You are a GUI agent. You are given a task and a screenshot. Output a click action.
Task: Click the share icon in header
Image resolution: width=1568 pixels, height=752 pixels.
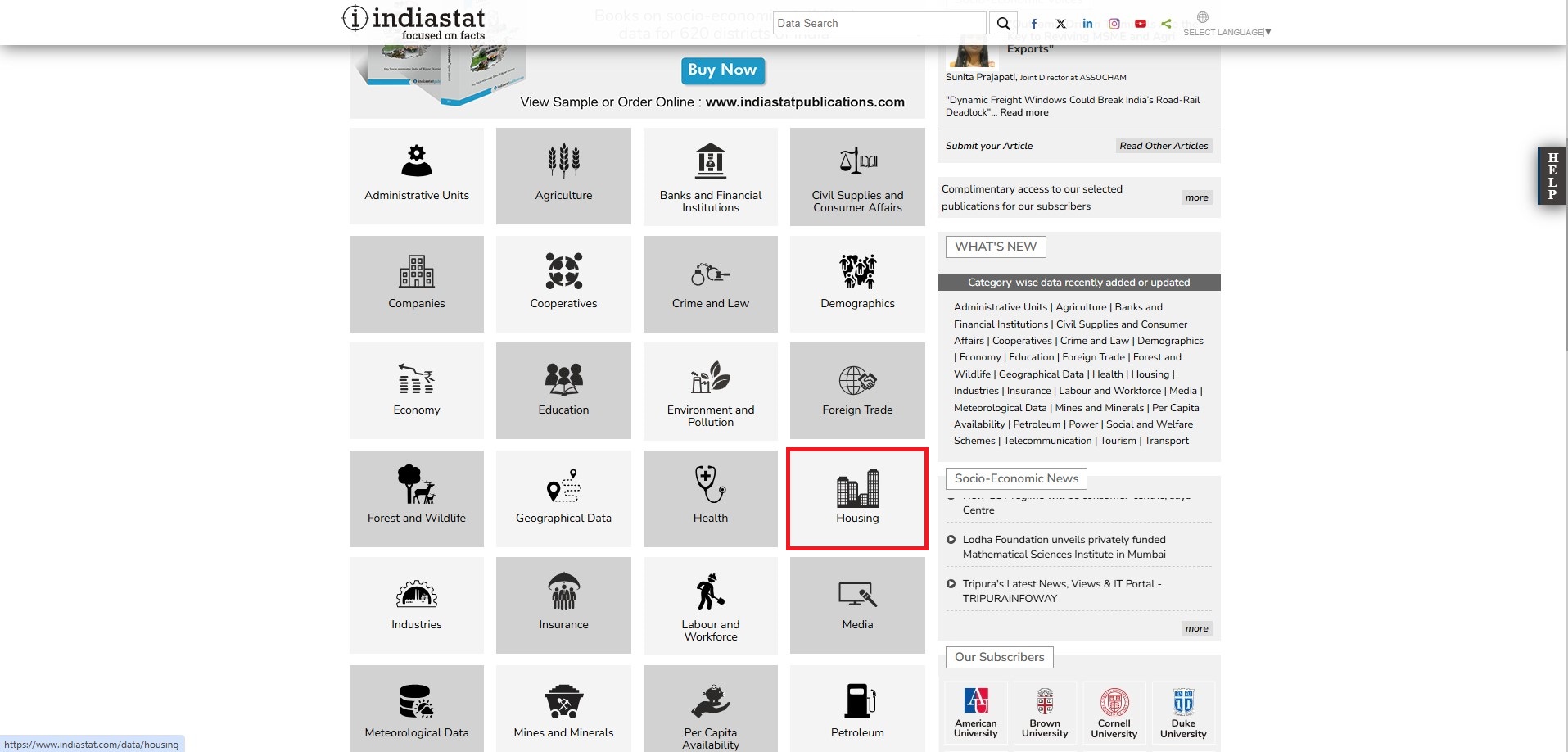point(1166,24)
